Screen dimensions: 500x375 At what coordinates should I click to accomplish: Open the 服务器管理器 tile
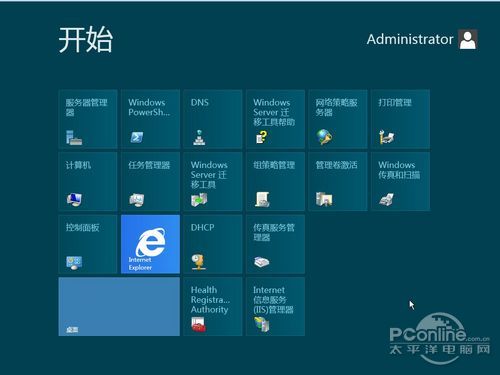click(x=88, y=119)
